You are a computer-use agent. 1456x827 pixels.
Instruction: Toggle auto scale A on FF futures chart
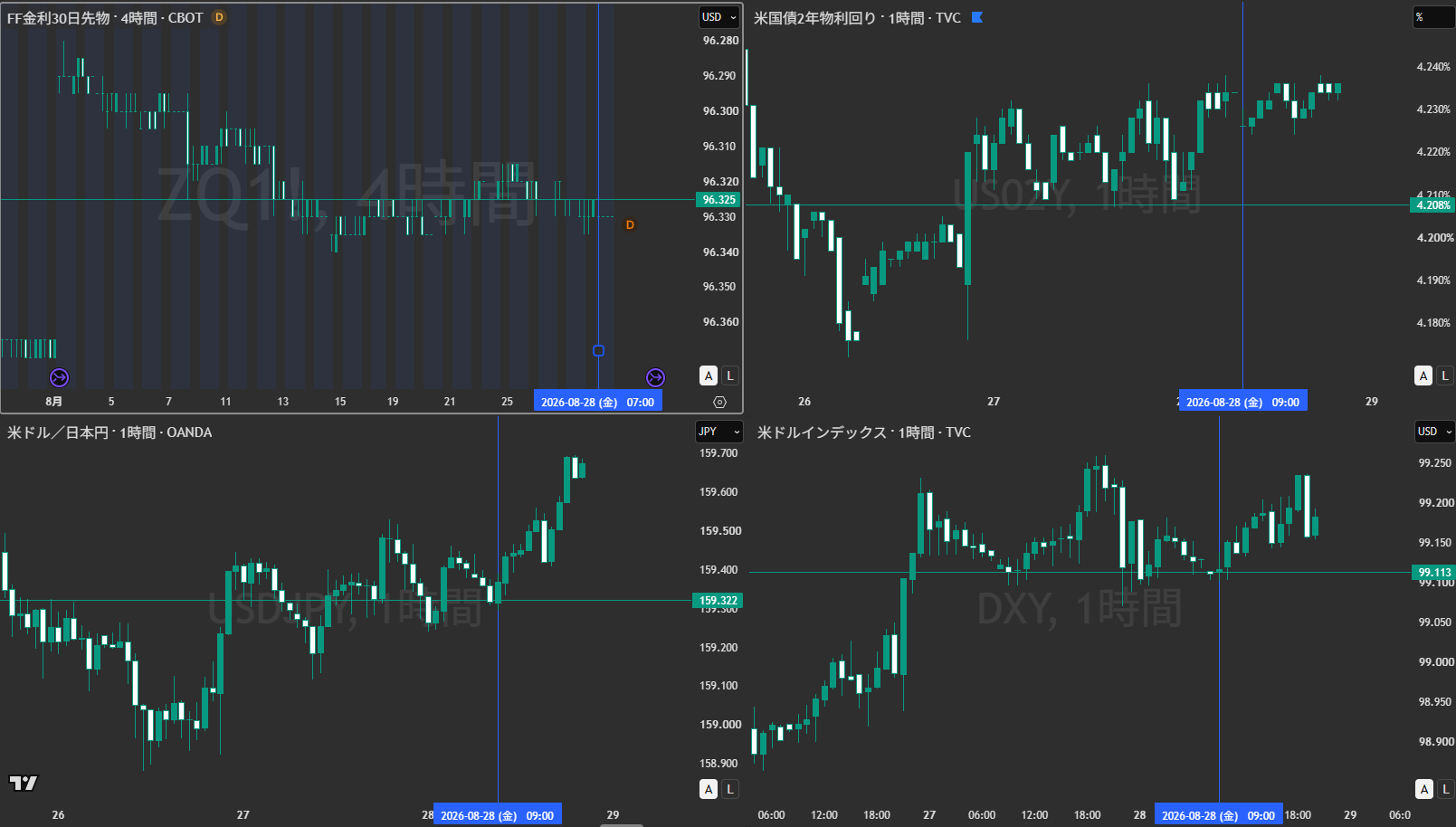coord(709,375)
